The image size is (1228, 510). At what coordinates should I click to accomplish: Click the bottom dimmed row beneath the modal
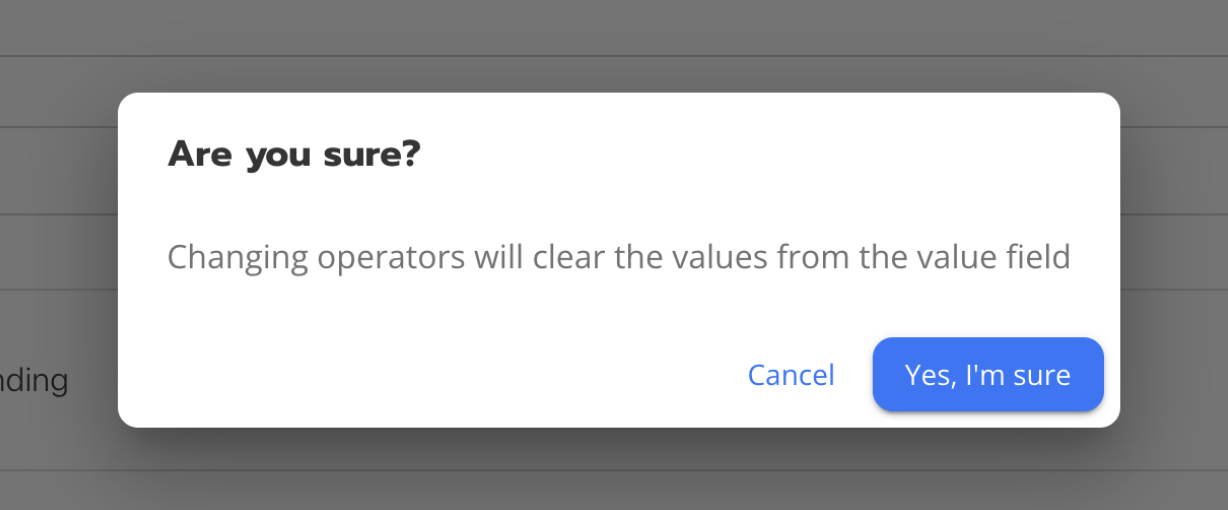click(x=614, y=490)
